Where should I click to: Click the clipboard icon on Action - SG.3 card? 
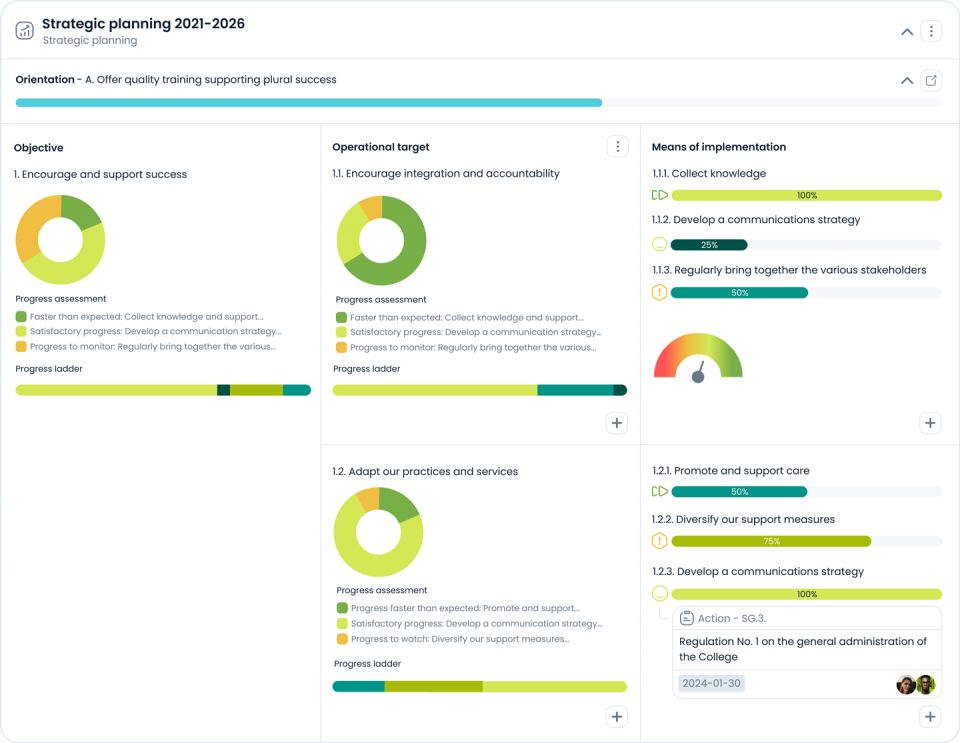pyautogui.click(x=686, y=618)
